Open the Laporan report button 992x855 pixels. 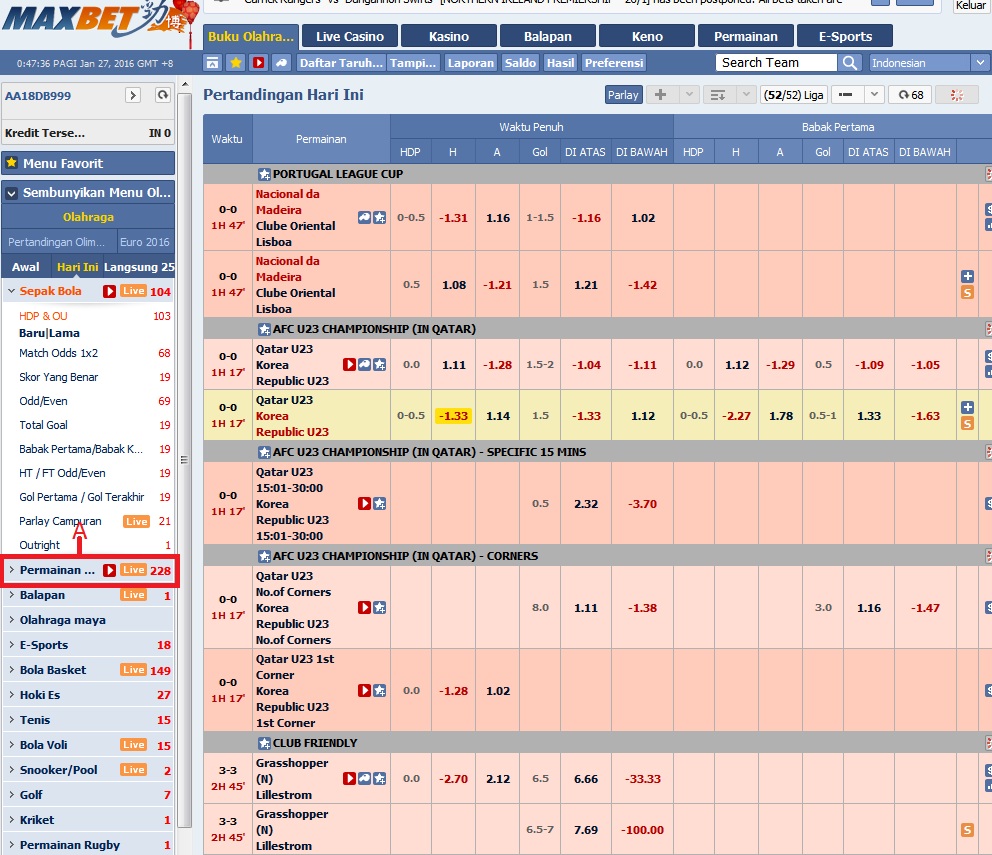470,62
